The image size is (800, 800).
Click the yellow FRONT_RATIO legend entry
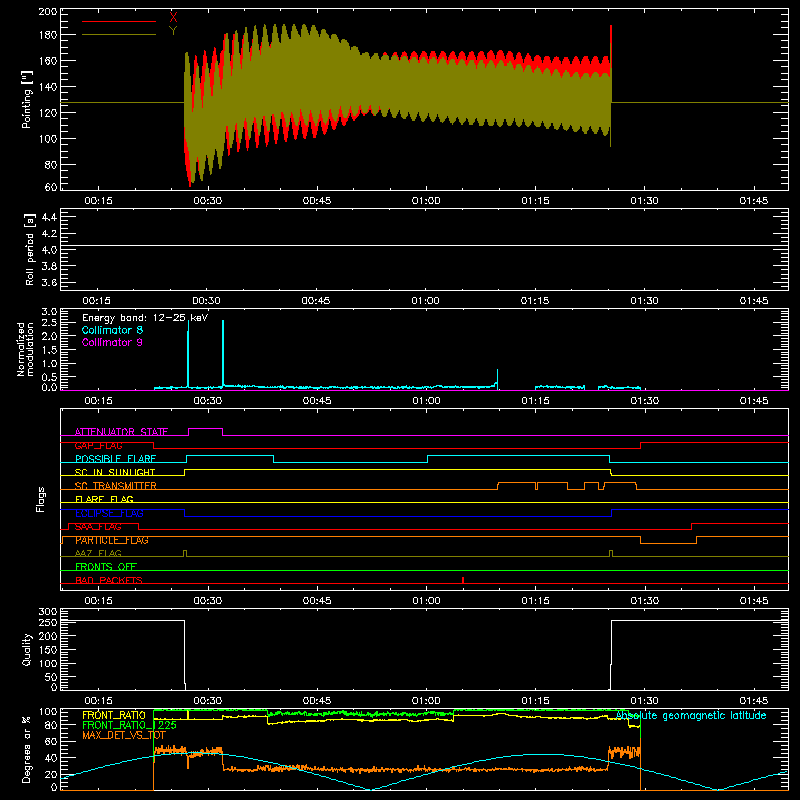[x=114, y=715]
